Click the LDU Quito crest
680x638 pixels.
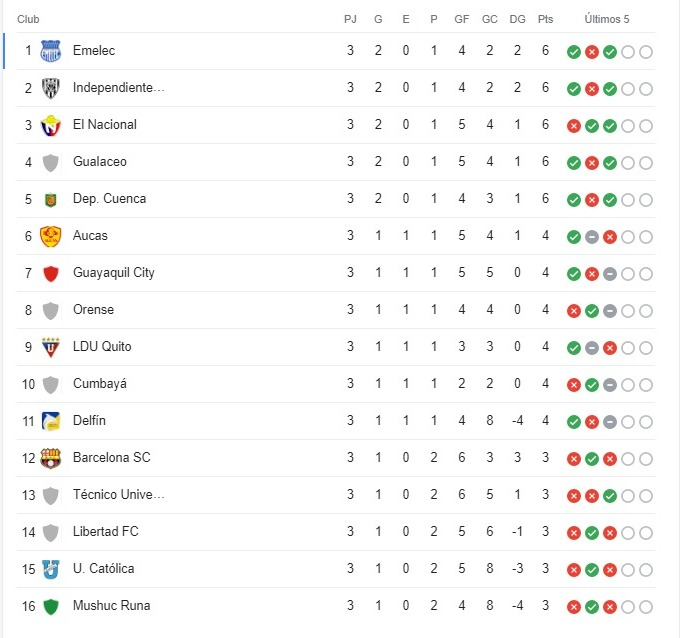[51, 347]
